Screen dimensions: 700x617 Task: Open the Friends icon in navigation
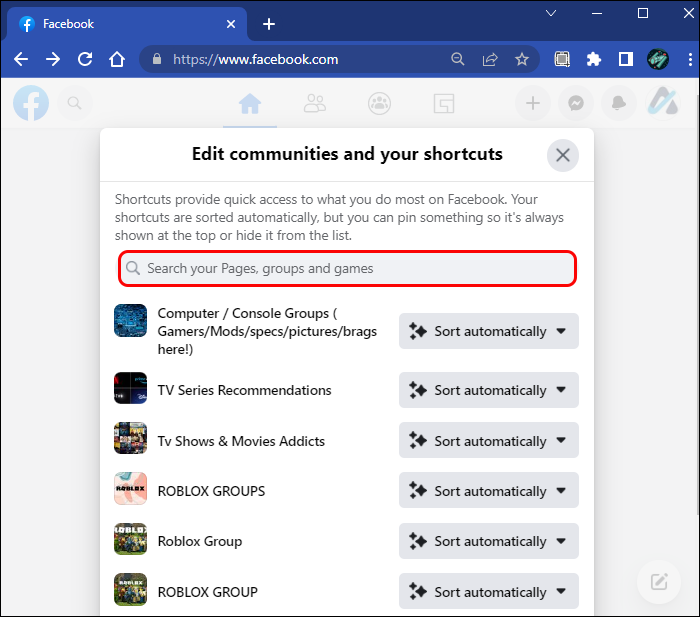(315, 103)
